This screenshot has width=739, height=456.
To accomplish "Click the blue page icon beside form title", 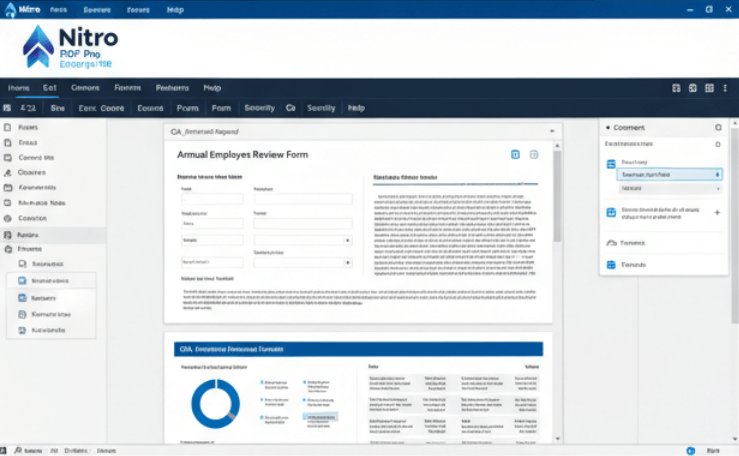I will point(515,154).
